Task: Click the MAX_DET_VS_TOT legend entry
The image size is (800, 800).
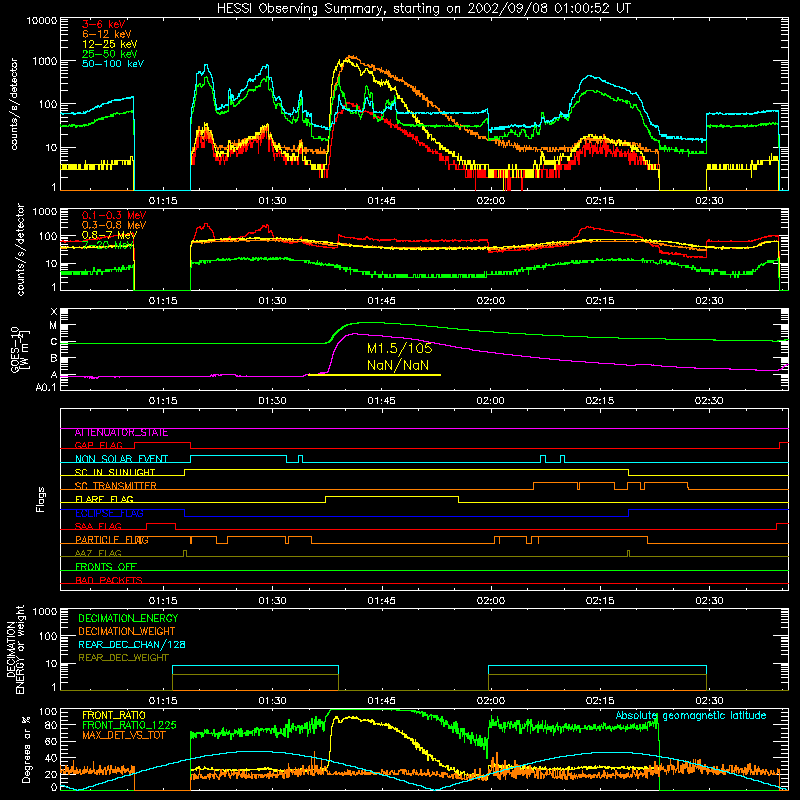Action: tap(123, 735)
